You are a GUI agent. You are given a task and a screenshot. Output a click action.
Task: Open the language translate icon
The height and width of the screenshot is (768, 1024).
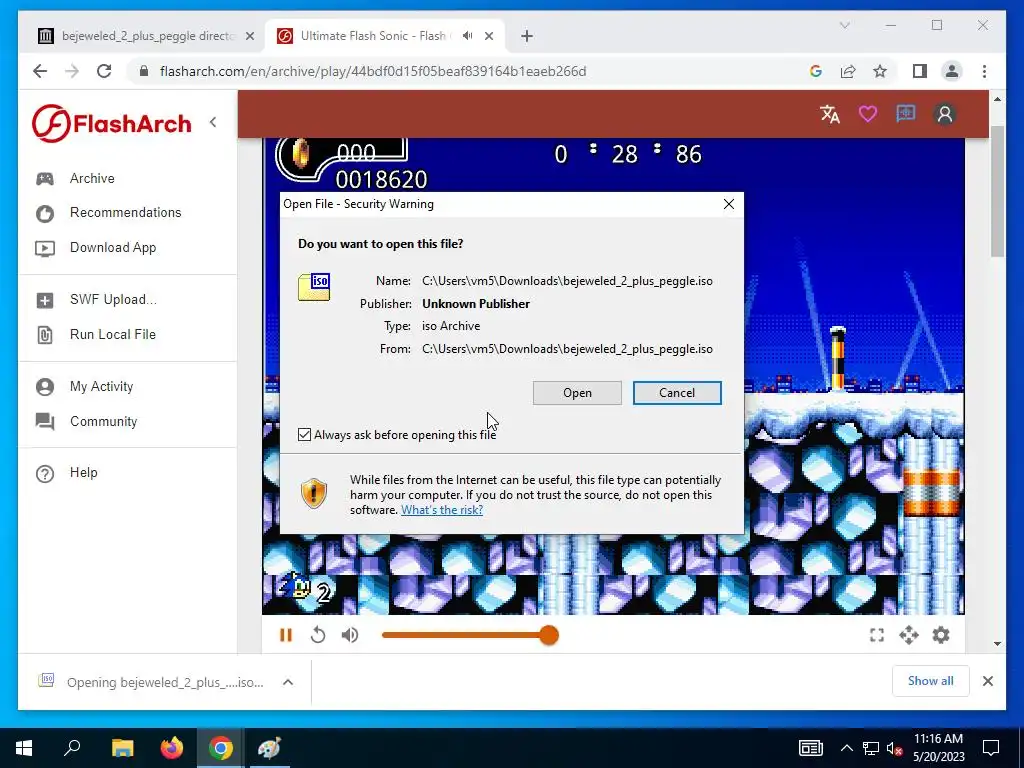click(829, 114)
